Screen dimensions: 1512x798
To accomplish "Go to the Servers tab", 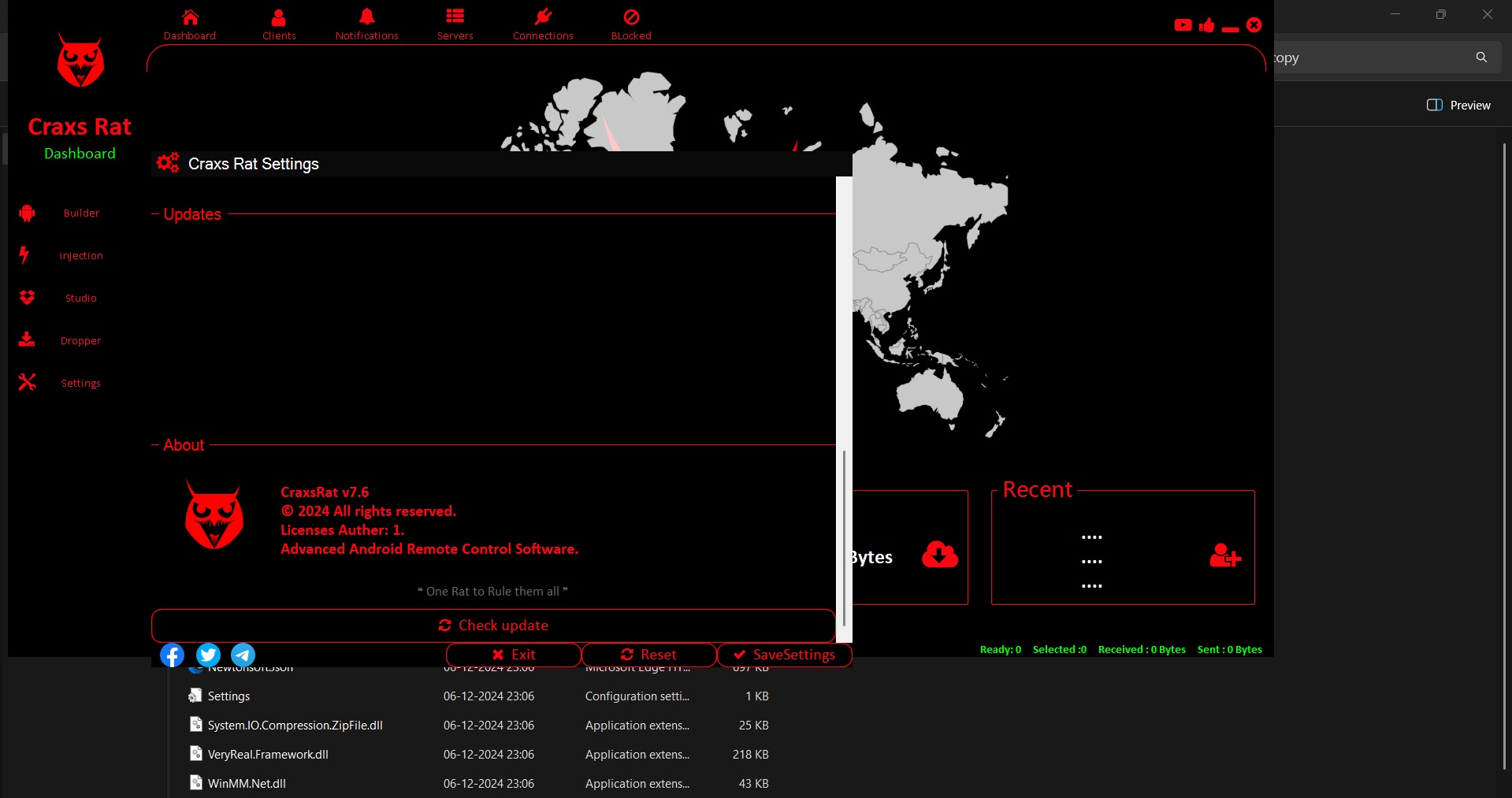I will pos(455,24).
